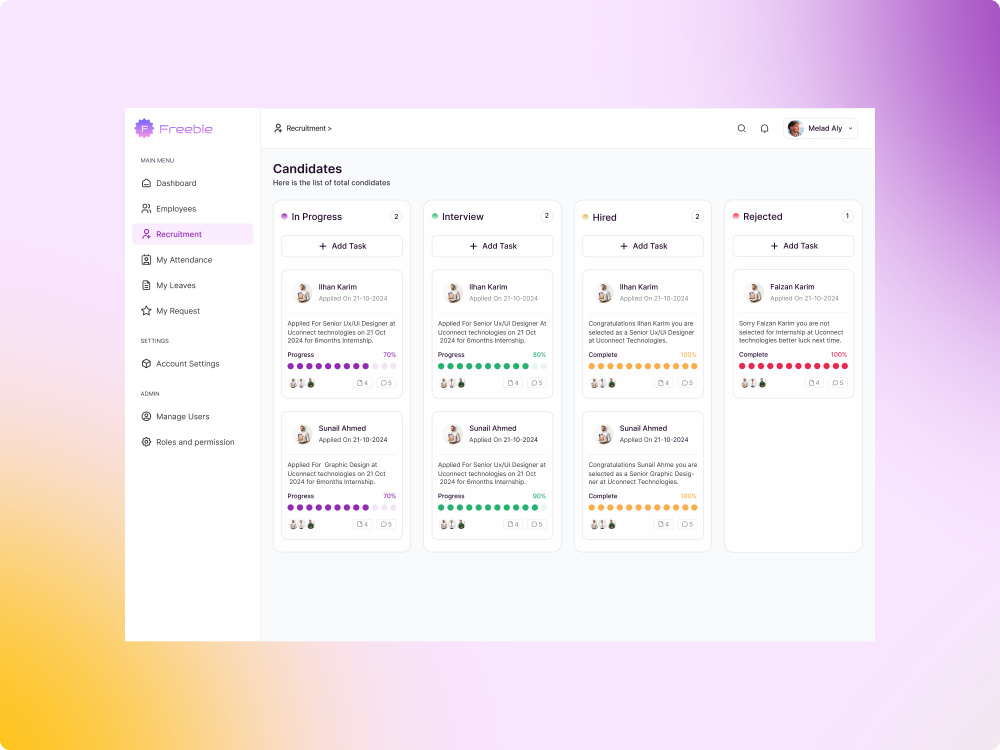Add Task in In Progress column
The width and height of the screenshot is (1000, 750).
(342, 246)
